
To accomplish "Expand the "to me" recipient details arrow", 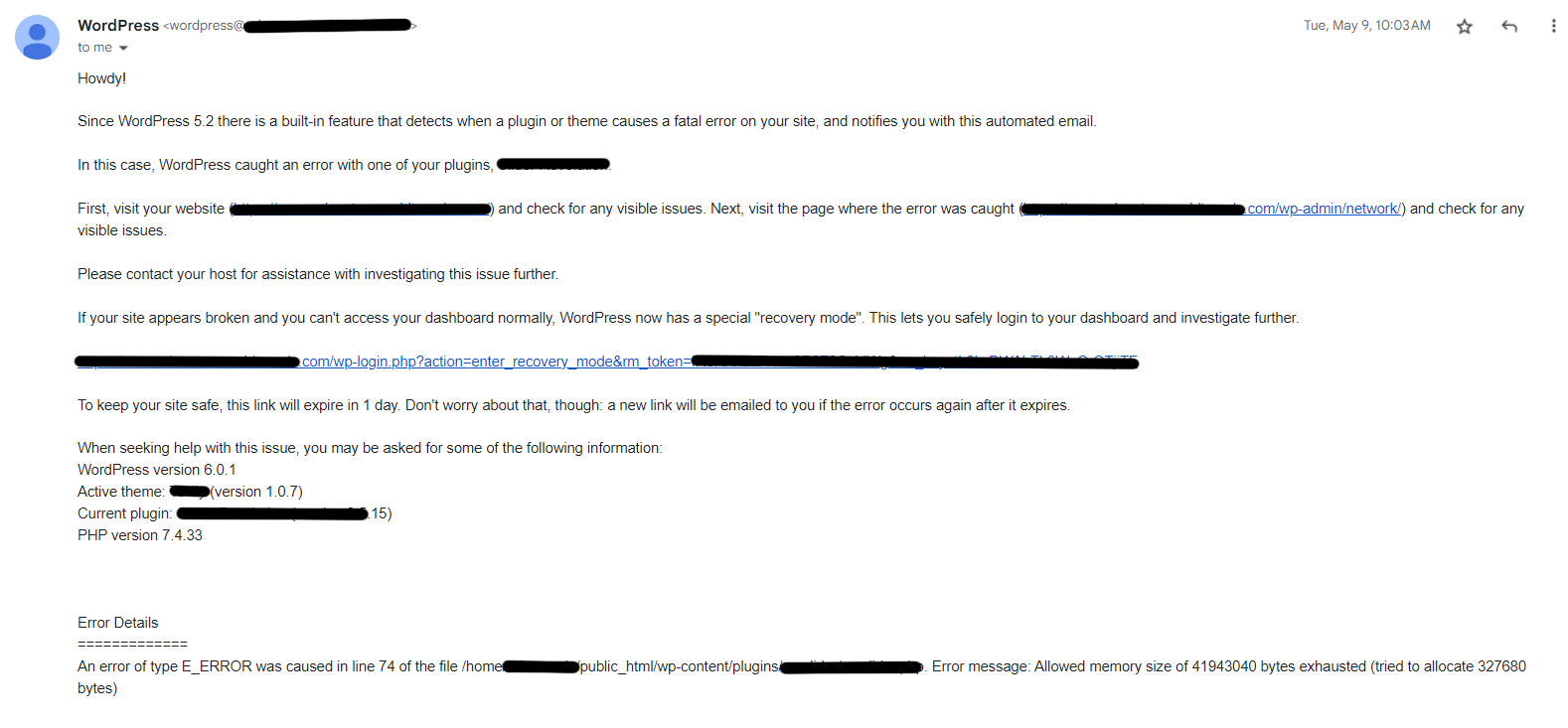I will [123, 49].
